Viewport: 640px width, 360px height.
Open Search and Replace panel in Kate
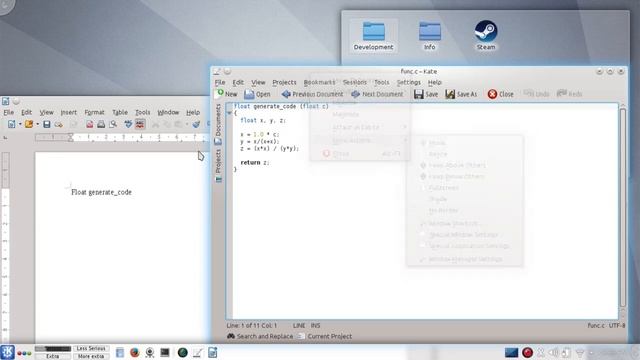coord(260,336)
